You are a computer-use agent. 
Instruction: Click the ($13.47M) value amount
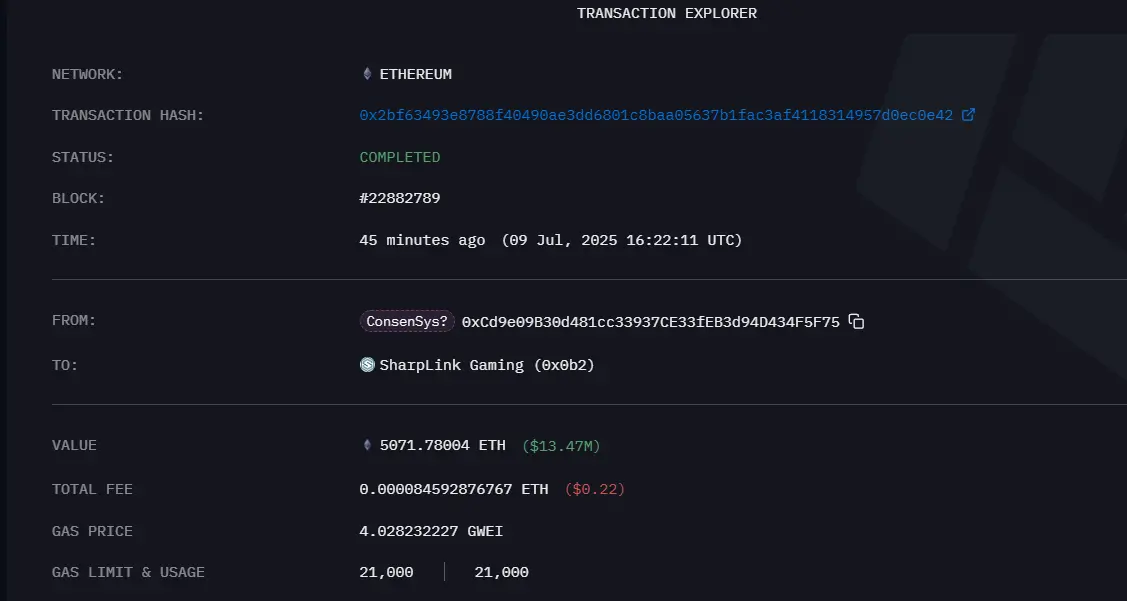560,444
